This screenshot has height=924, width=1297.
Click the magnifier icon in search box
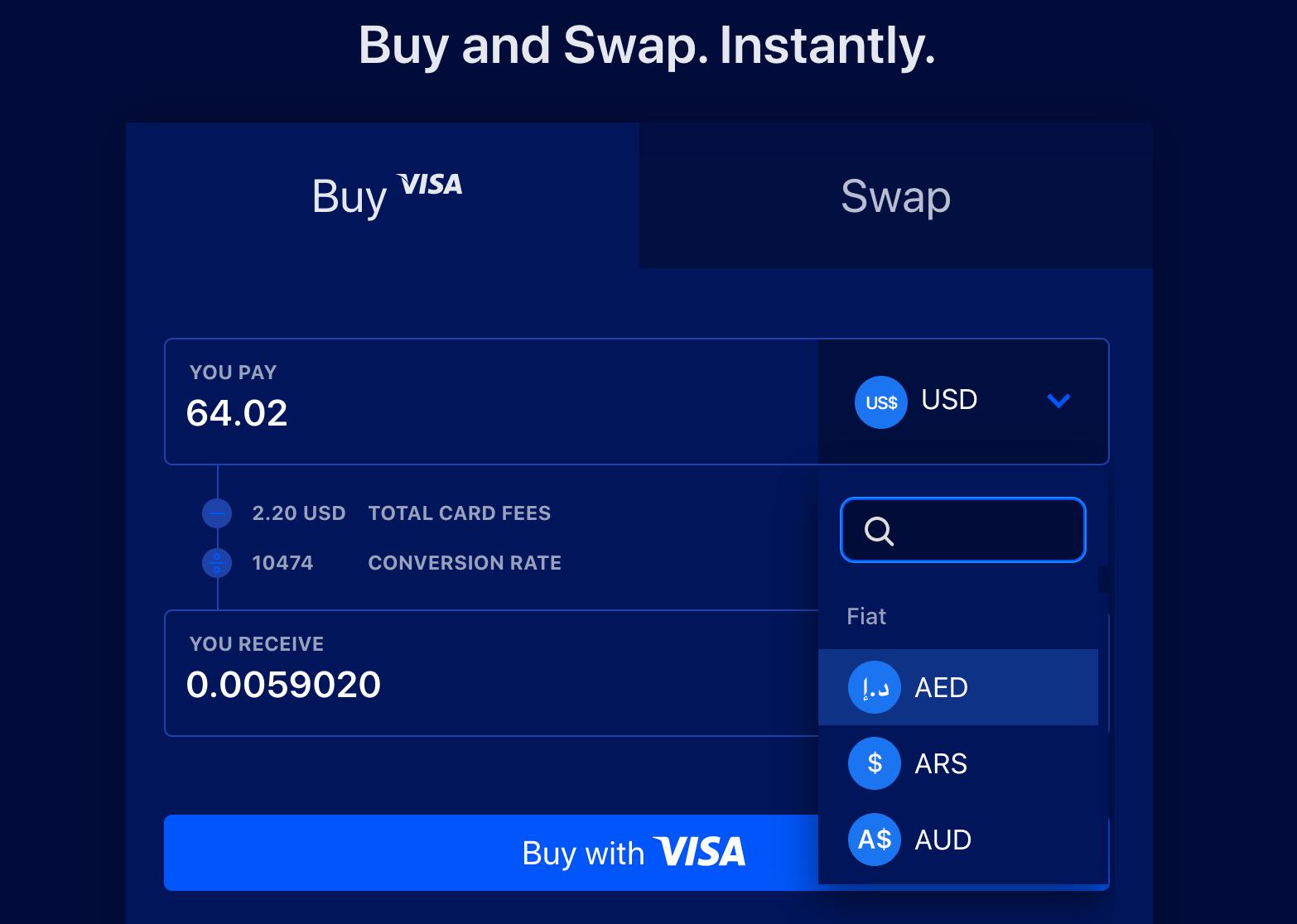click(879, 531)
